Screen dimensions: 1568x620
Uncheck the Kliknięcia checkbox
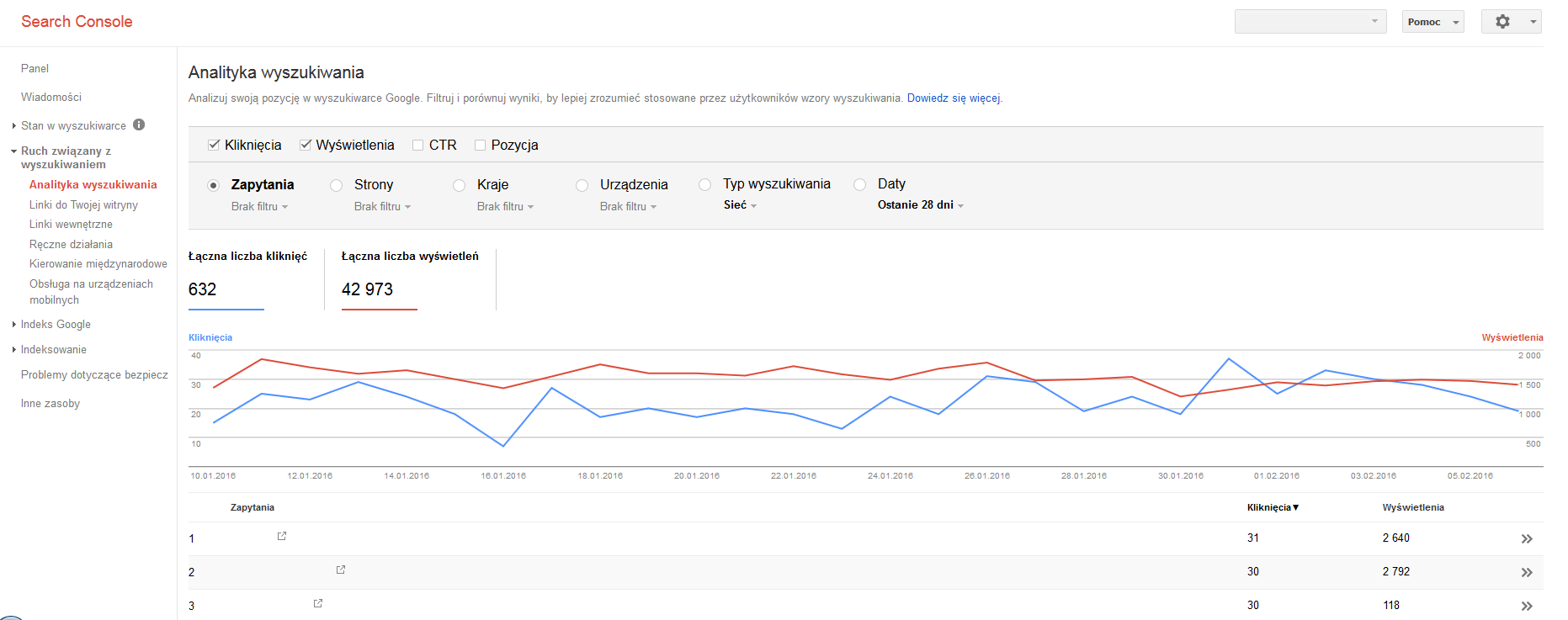(x=214, y=145)
